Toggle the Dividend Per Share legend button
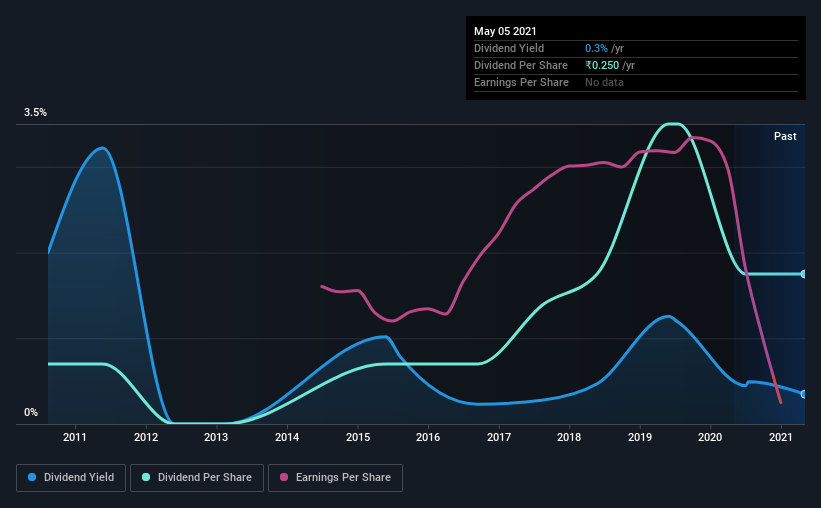 click(x=197, y=478)
